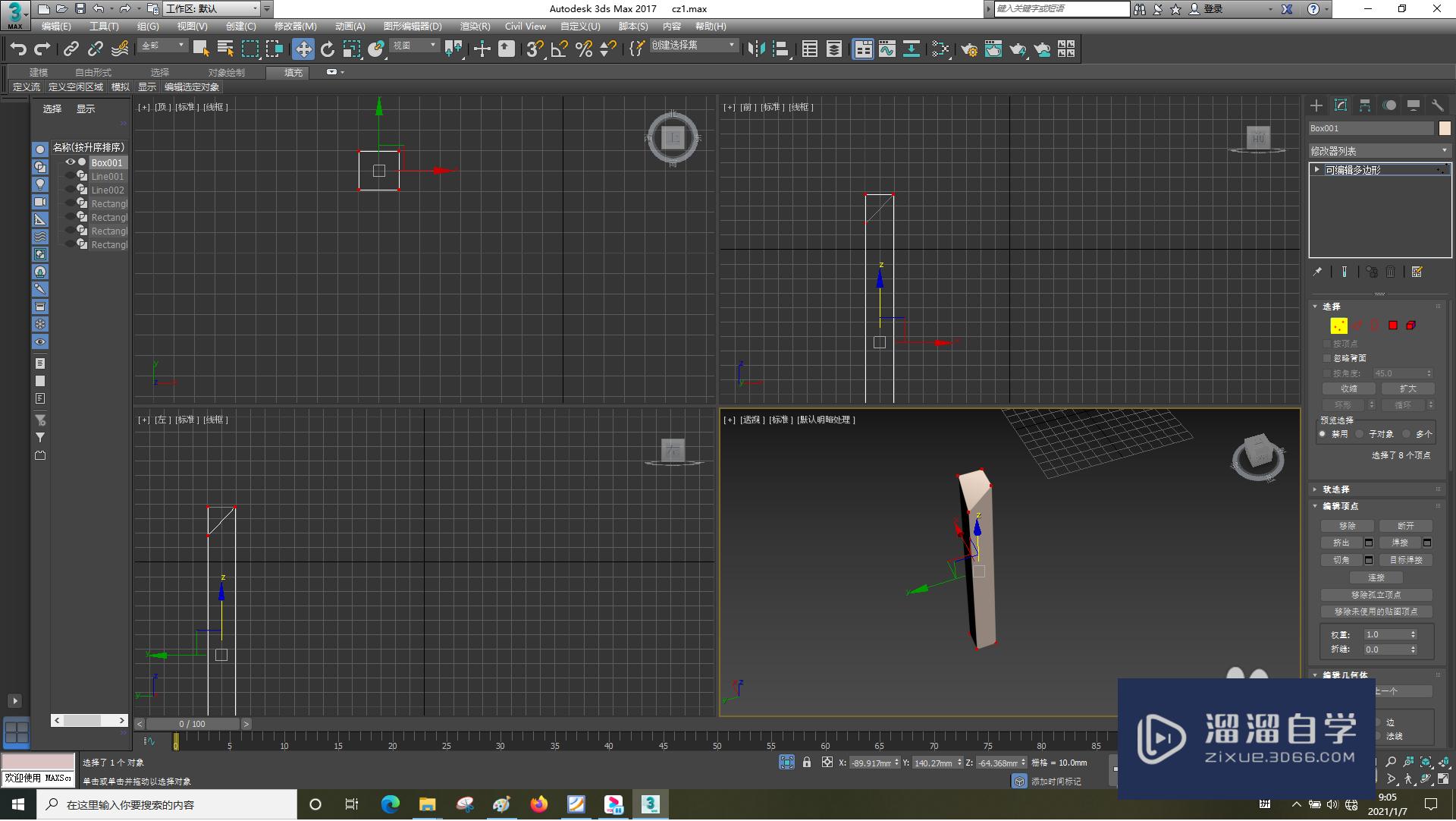This screenshot has height=821, width=1456.
Task: Click the 目标焊接 button
Action: (1405, 560)
